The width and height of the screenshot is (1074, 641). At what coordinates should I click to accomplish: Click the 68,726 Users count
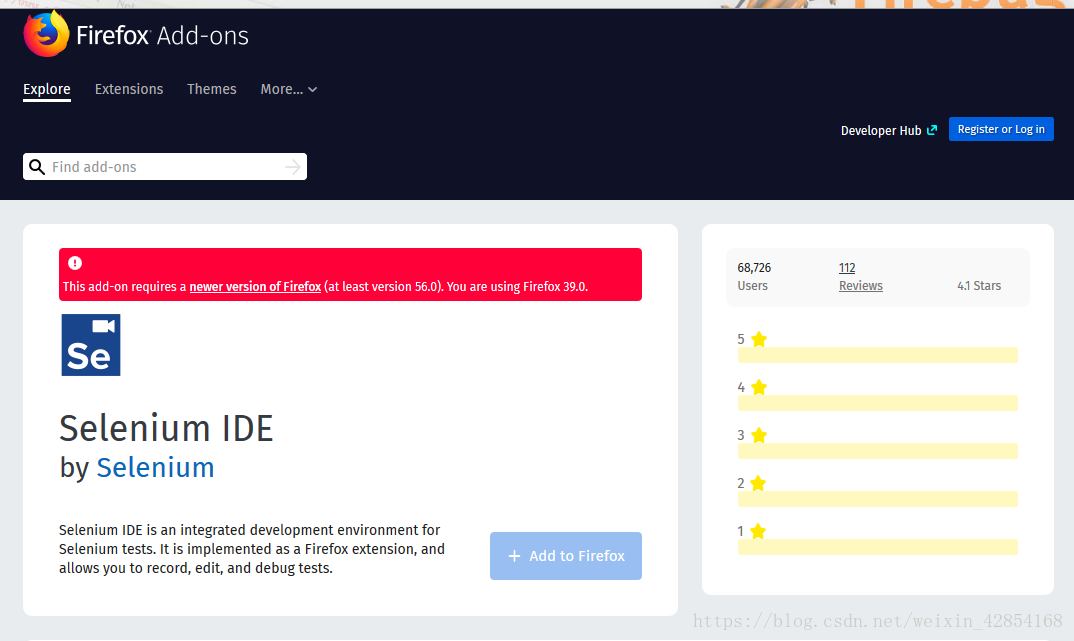click(x=753, y=277)
